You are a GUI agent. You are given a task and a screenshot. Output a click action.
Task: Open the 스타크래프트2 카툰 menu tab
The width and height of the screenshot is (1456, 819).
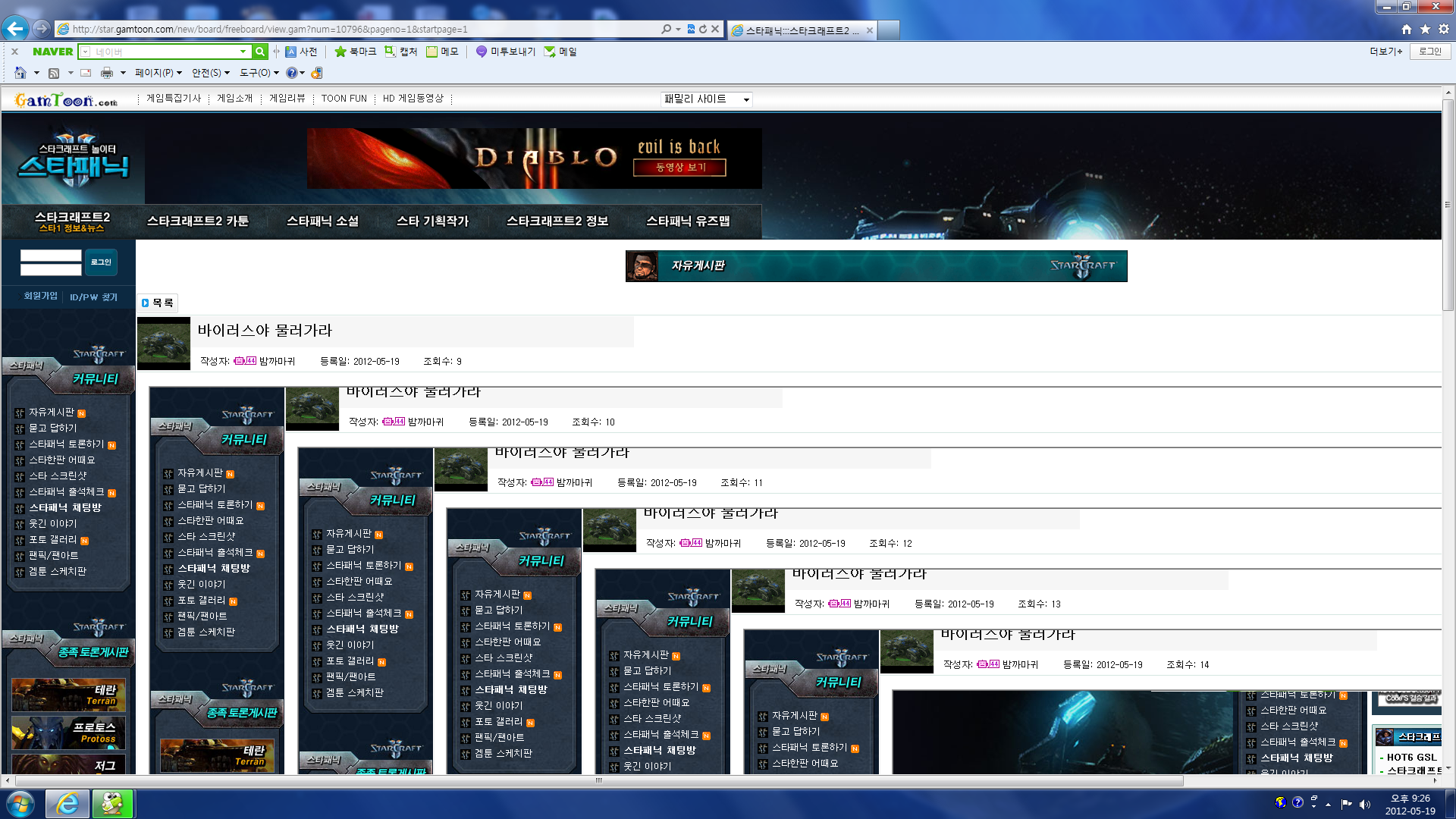[x=197, y=221]
